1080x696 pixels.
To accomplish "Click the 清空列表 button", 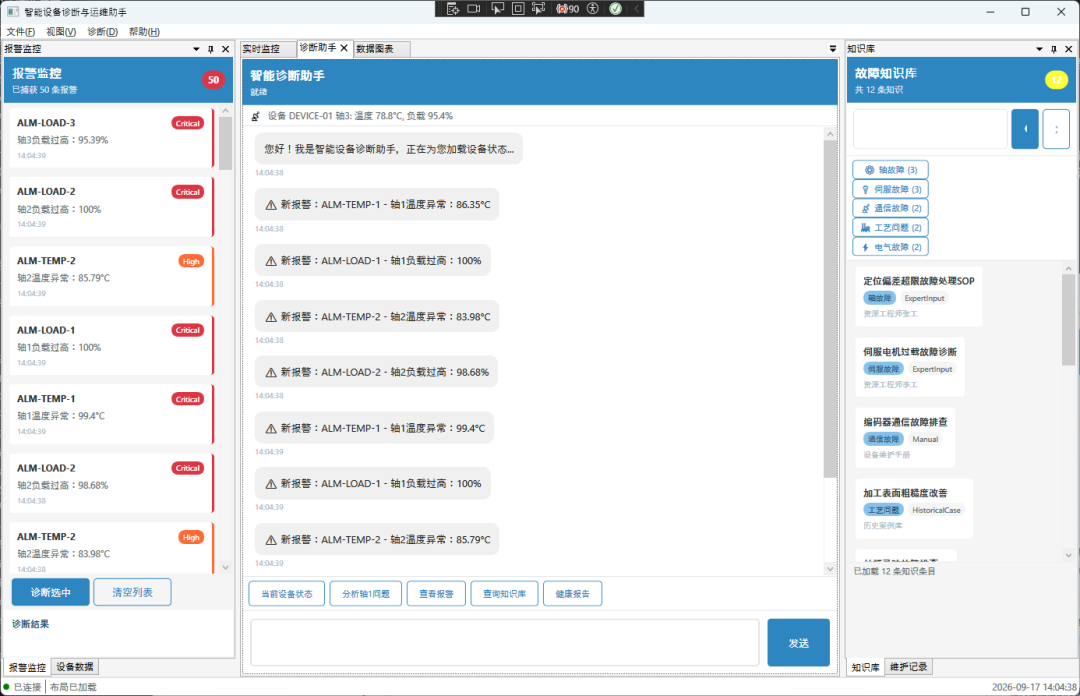I will click(132, 592).
